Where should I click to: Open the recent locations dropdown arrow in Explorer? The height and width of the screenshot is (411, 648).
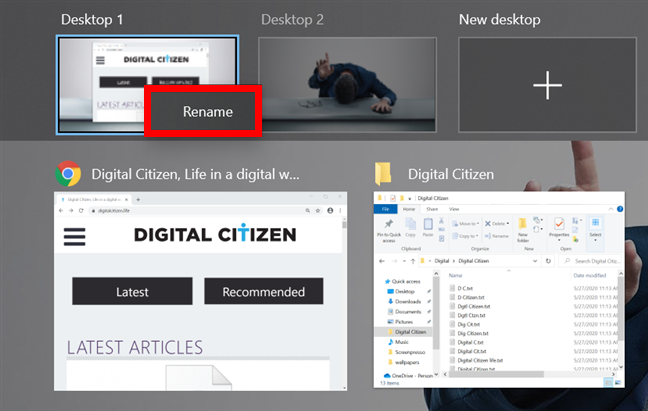point(404,261)
